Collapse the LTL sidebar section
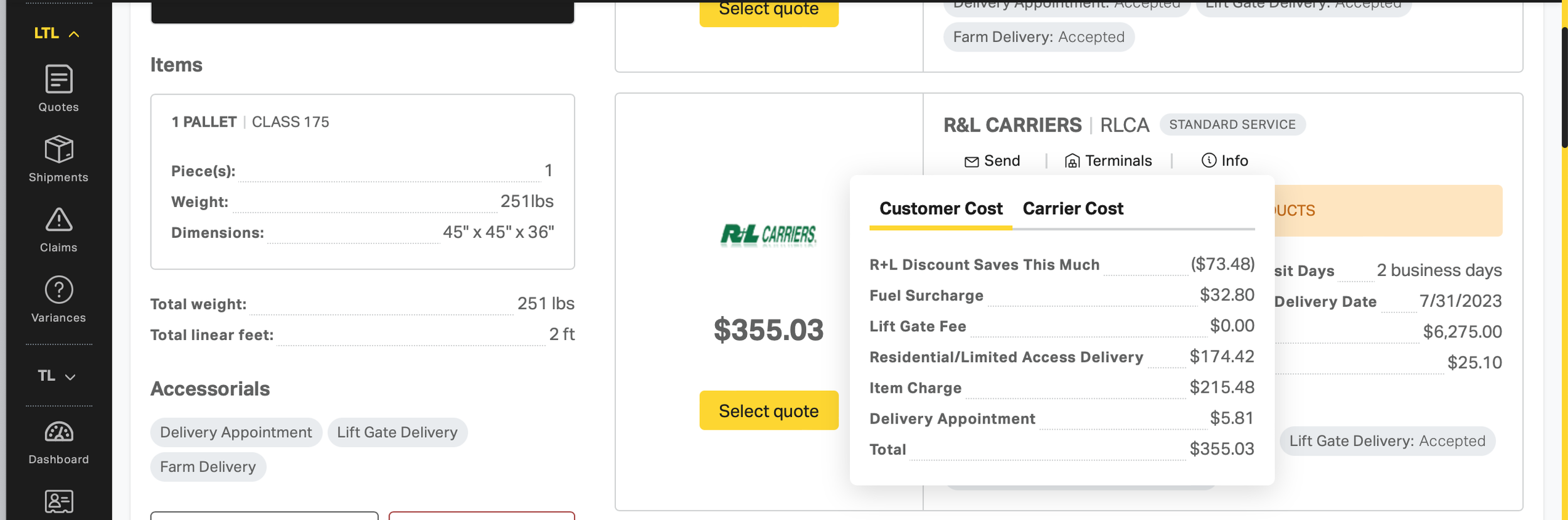The height and width of the screenshot is (520, 1568). [56, 33]
